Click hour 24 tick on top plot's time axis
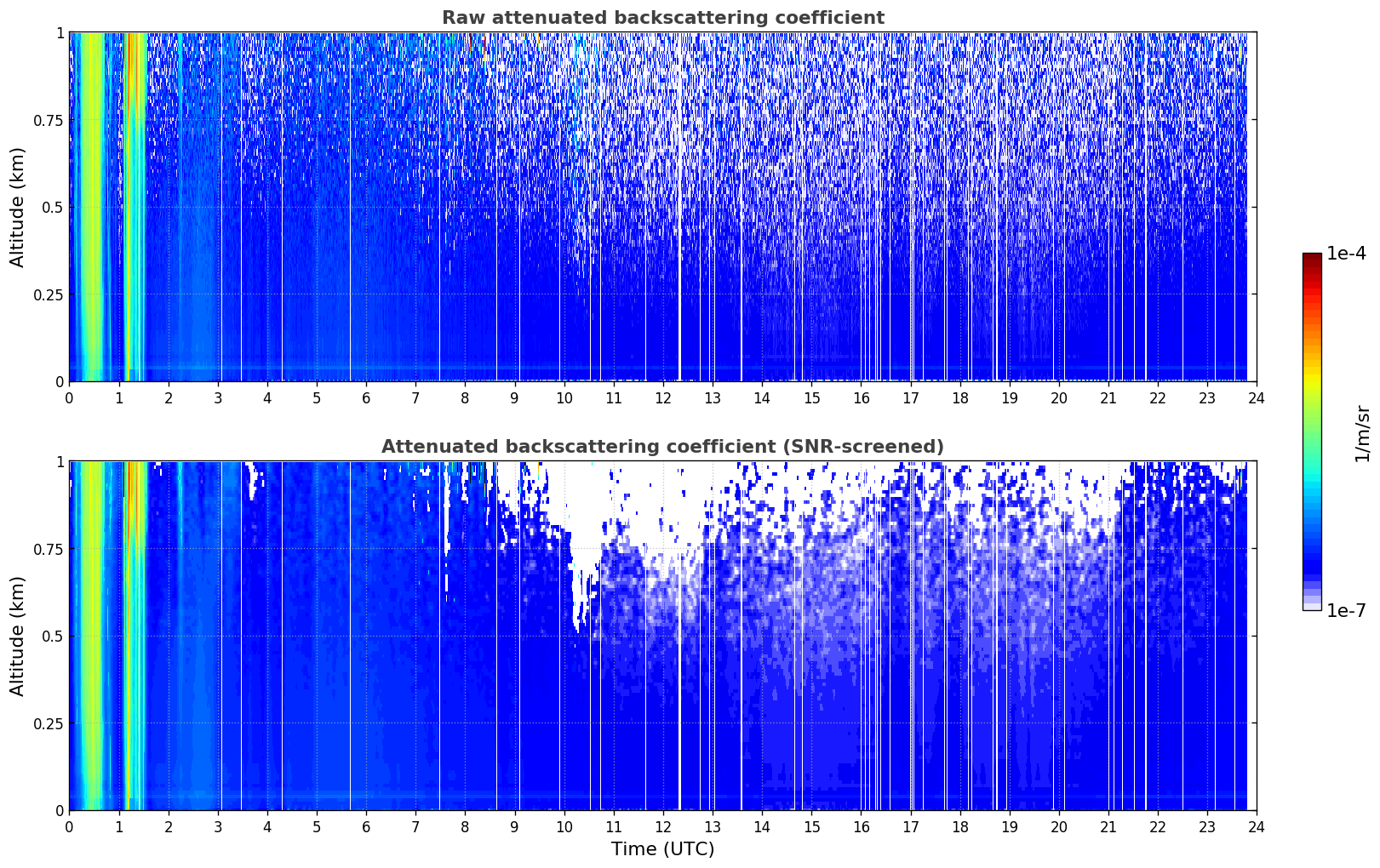 (x=1256, y=397)
